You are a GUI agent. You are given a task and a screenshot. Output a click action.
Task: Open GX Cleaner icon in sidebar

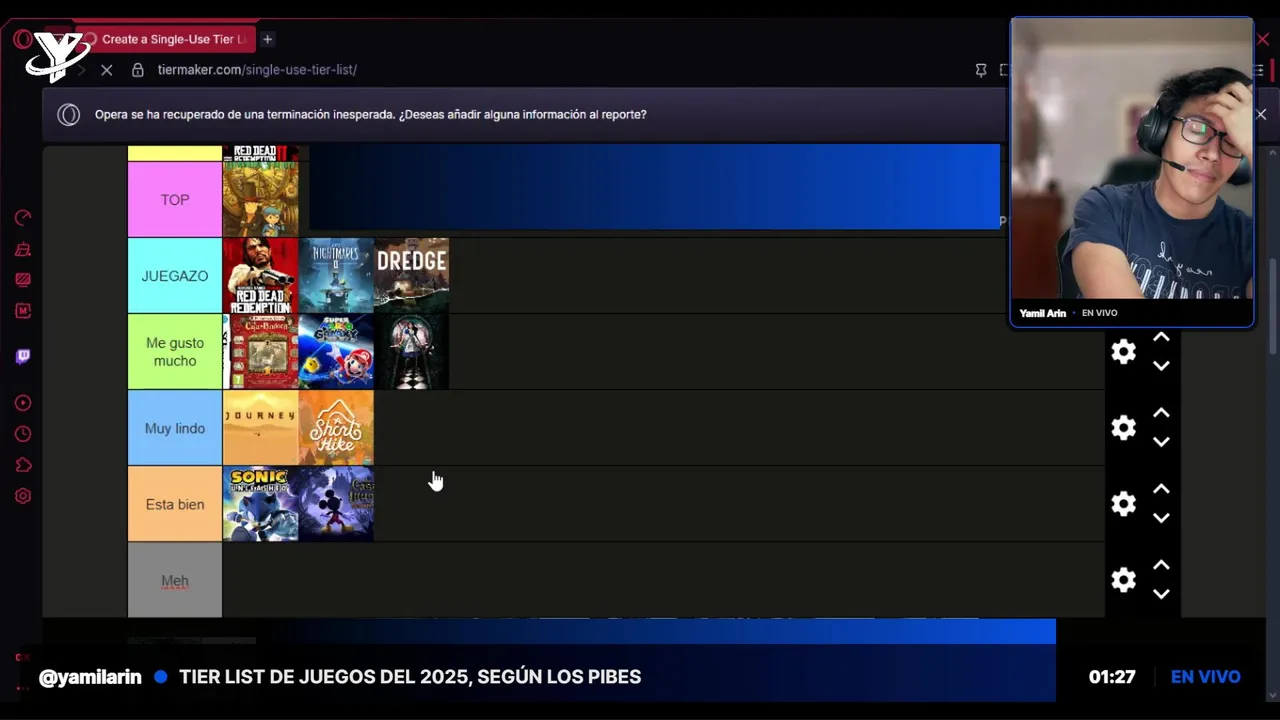pyautogui.click(x=23, y=249)
